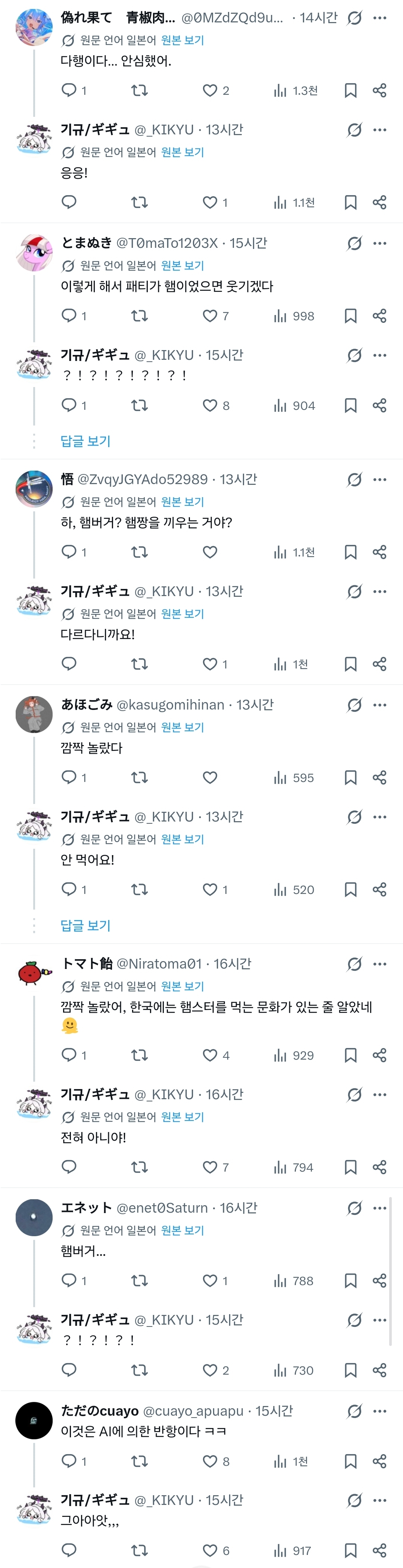Click エネット's profile picture
The image size is (403, 1568).
34,1218
